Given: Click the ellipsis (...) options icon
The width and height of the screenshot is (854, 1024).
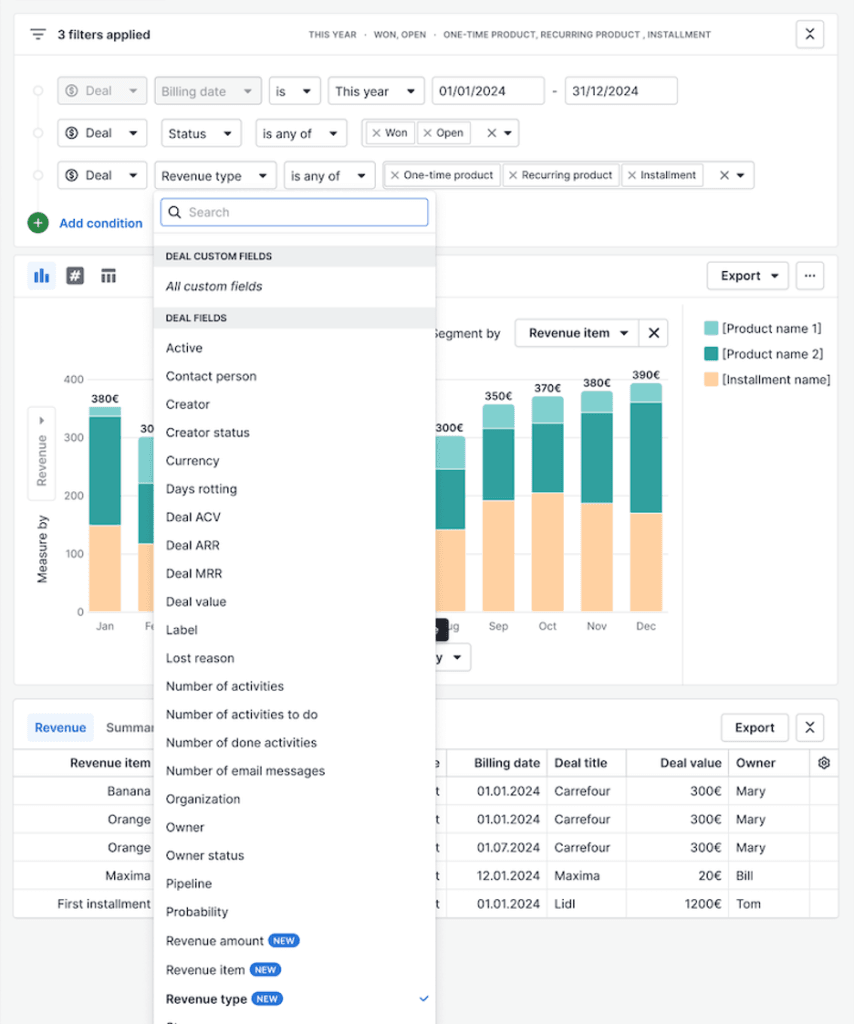Looking at the screenshot, I should 811,275.
